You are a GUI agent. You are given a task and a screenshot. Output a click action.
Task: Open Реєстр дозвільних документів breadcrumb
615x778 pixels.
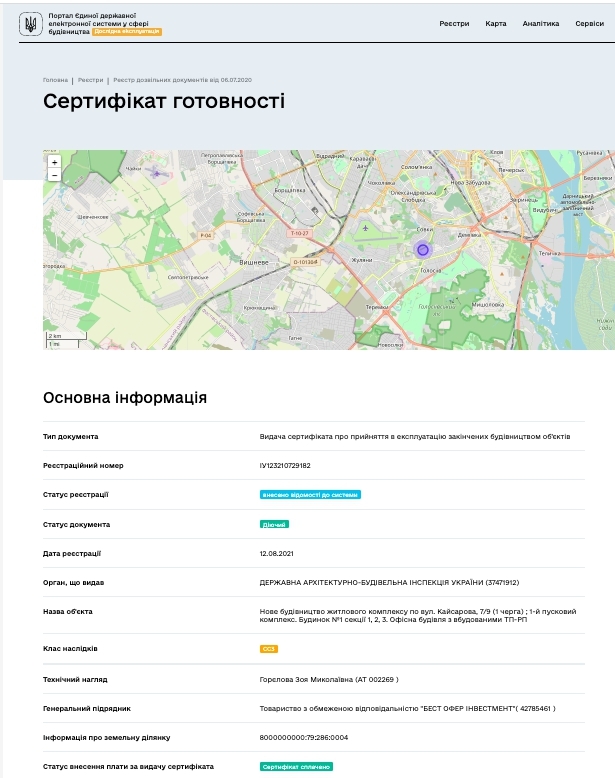182,80
